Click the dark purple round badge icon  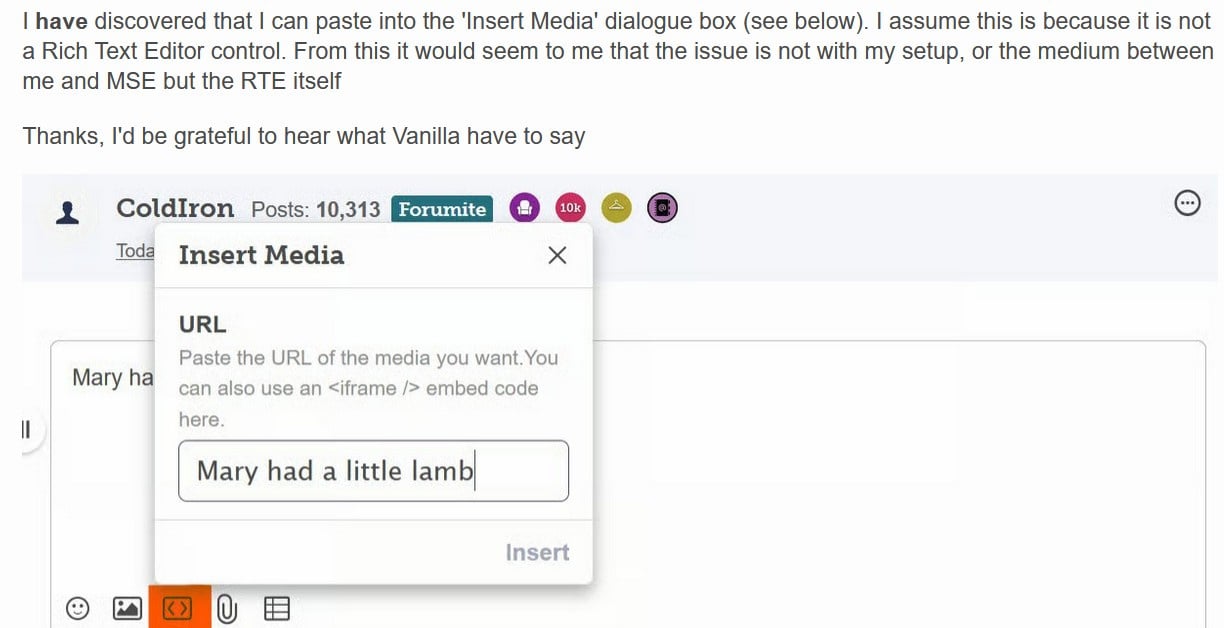click(x=662, y=208)
